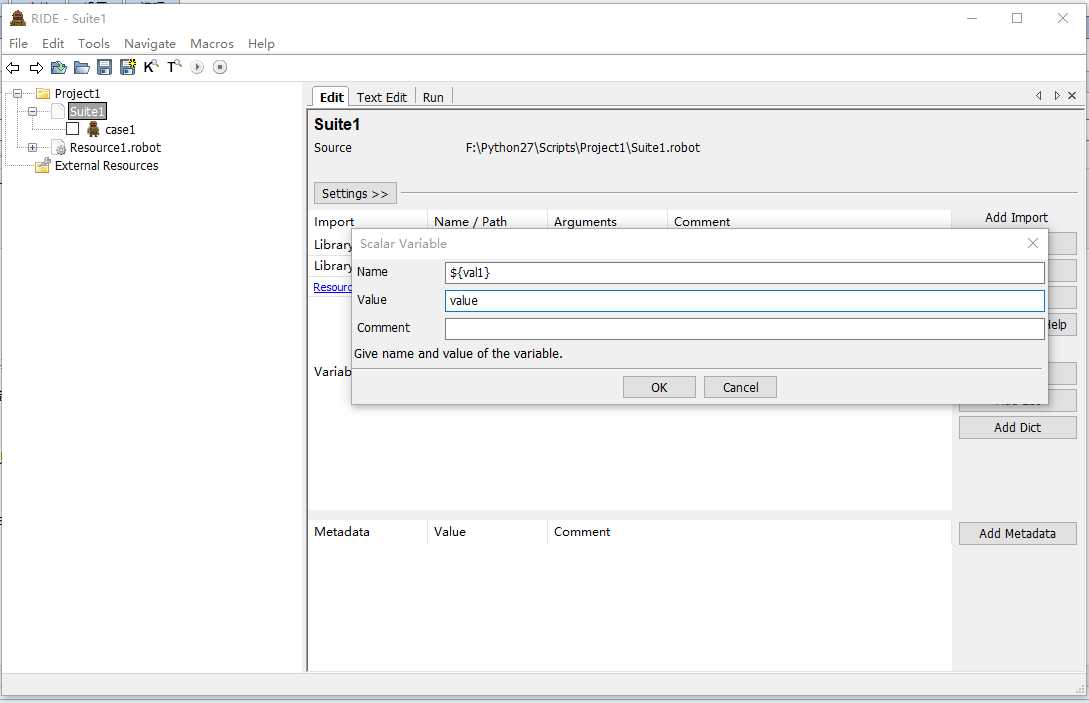The width and height of the screenshot is (1089, 703).
Task: Click the Resource1.robot file icon
Action: tap(59, 147)
